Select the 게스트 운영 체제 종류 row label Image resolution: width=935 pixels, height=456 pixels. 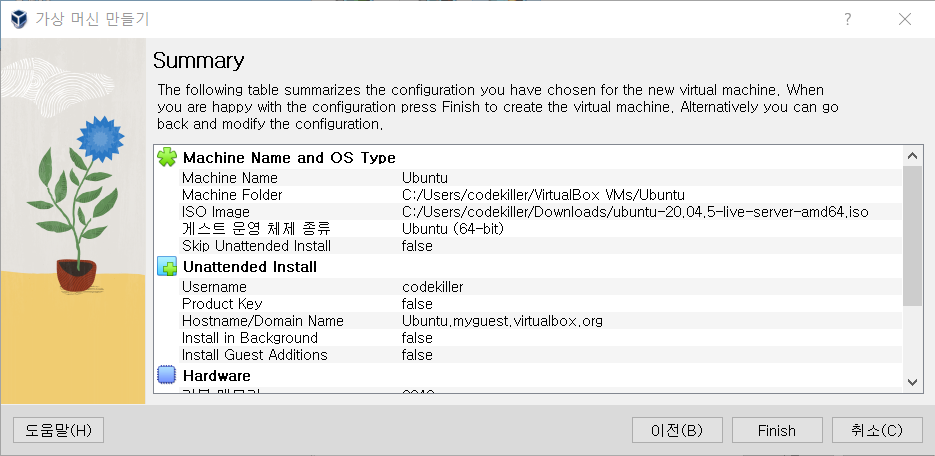(256, 228)
